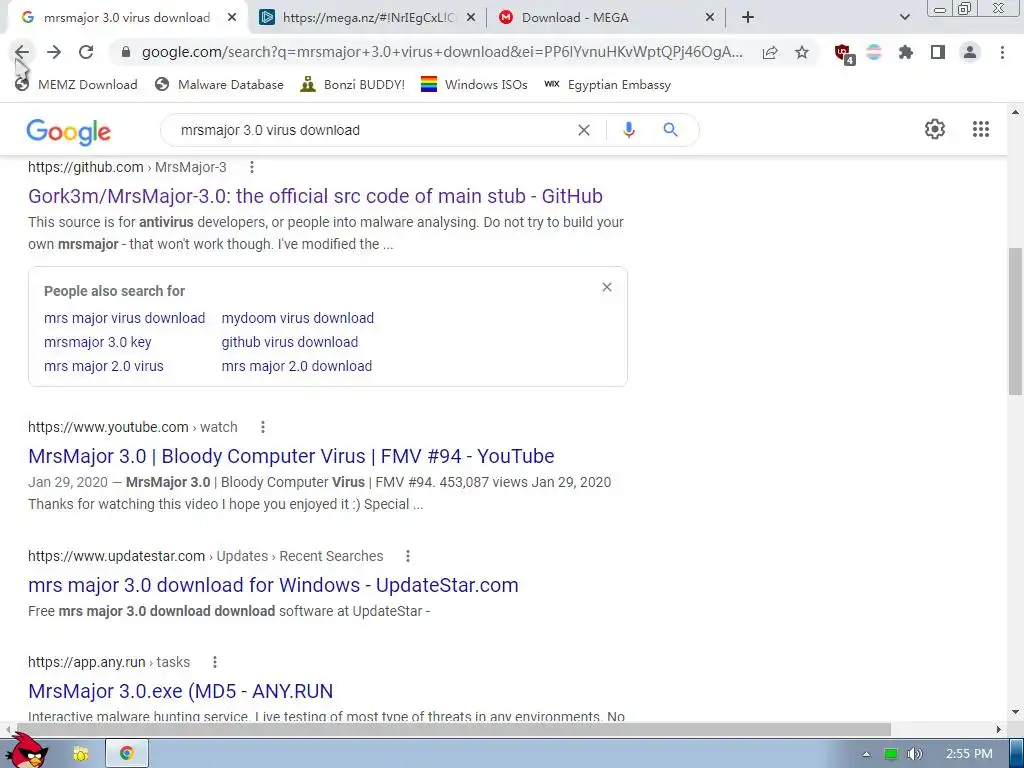Open Chrome's three-dot menu
The width and height of the screenshot is (1024, 768).
(1002, 52)
